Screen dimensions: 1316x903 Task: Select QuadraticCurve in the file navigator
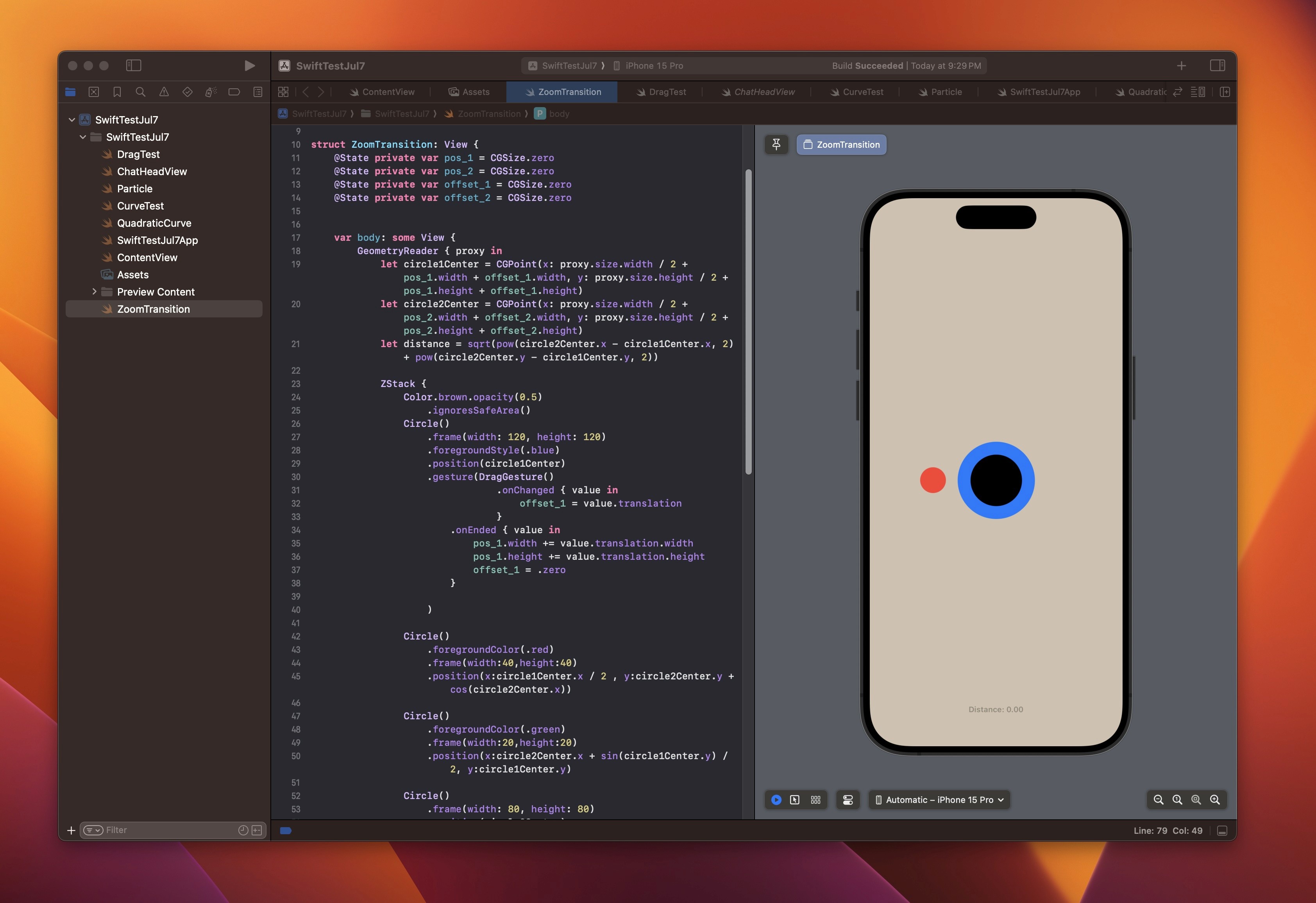click(154, 223)
